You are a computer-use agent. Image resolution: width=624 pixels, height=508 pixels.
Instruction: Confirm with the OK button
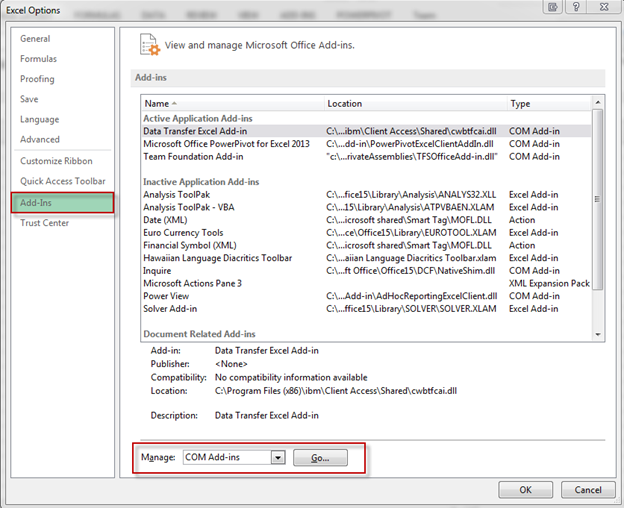coord(525,490)
